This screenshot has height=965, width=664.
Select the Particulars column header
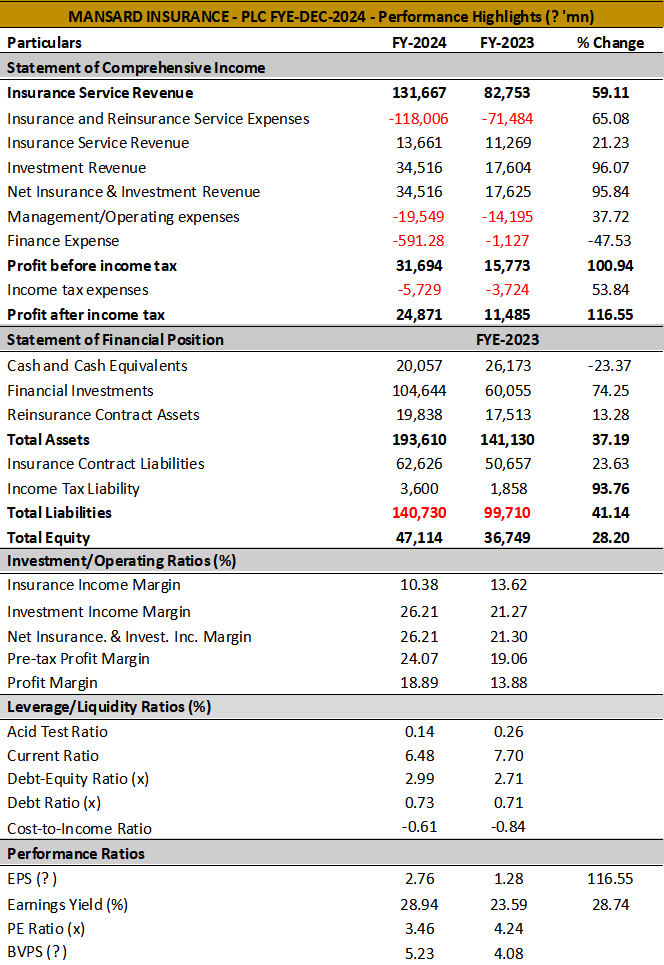point(44,42)
